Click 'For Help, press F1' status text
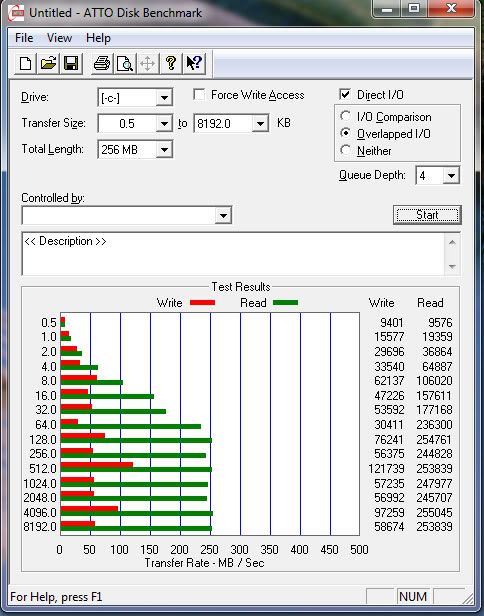Screen dimensions: 484x616 click(x=56, y=597)
